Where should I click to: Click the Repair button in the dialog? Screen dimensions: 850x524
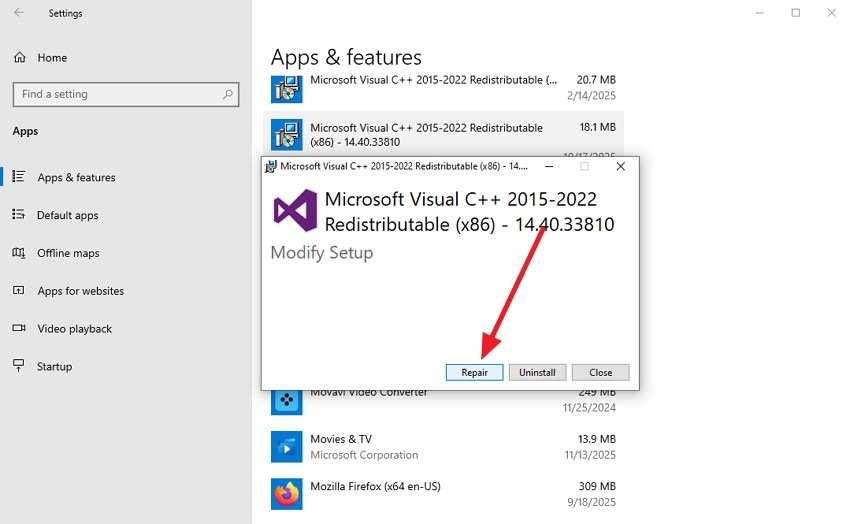point(474,372)
